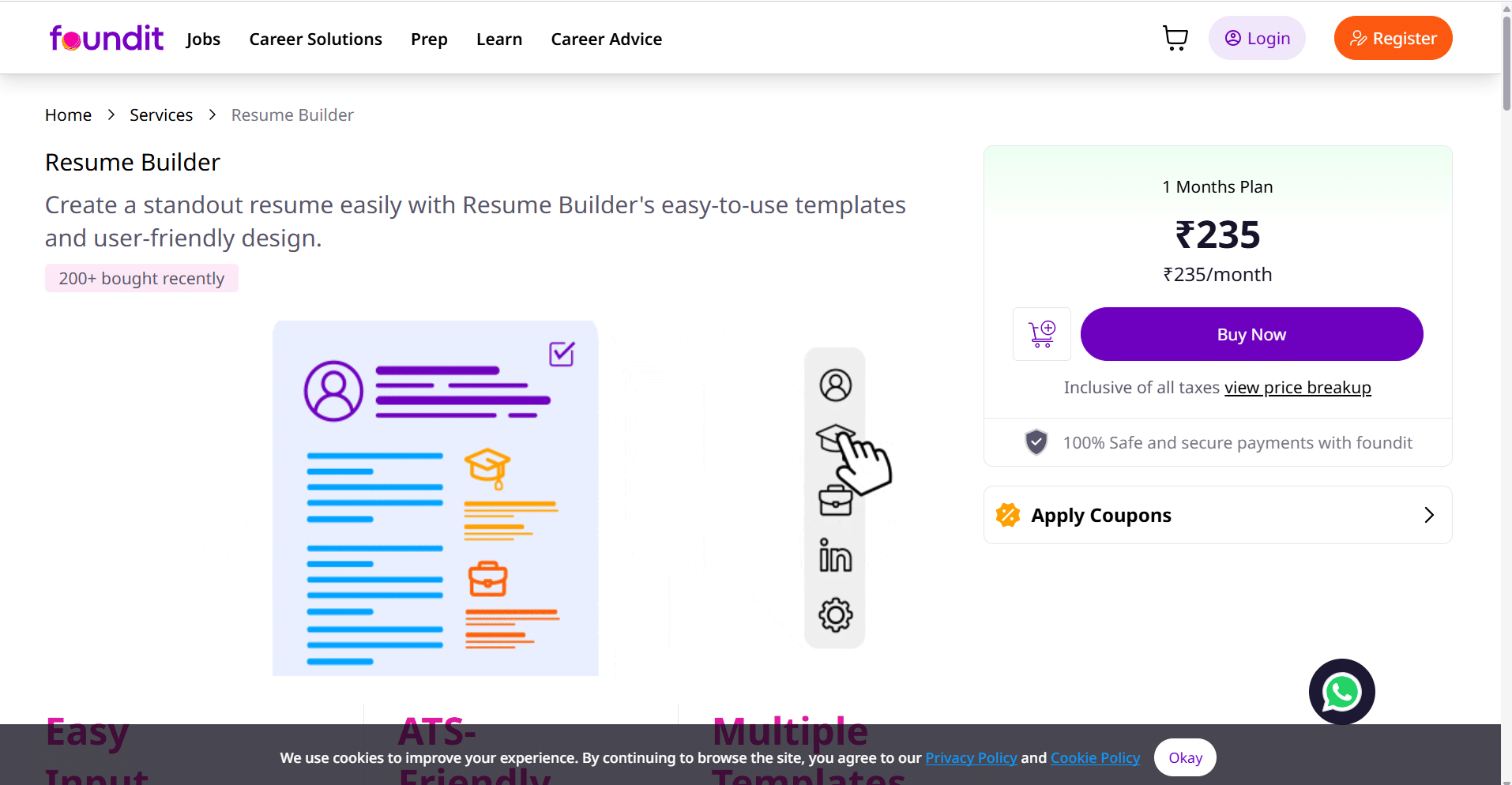The width and height of the screenshot is (1512, 785).
Task: Select the LinkedIn icon in the illustration
Action: pos(835,556)
